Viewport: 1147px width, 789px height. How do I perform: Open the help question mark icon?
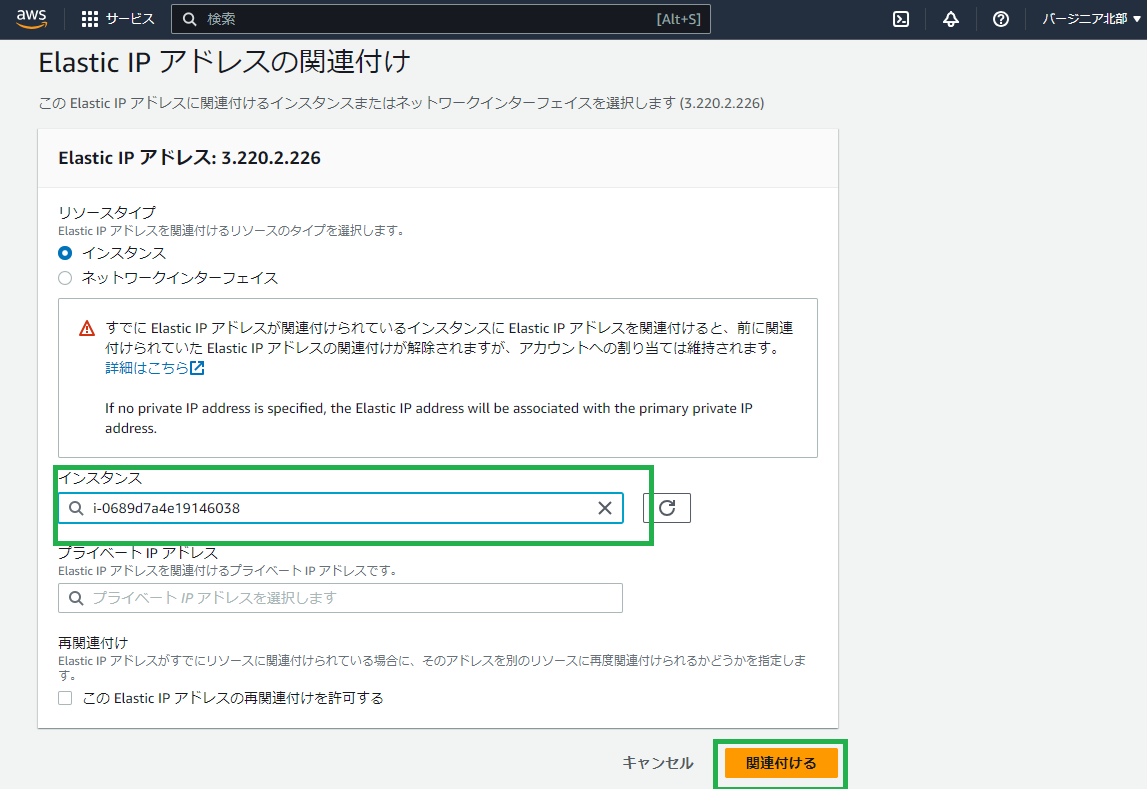tap(1001, 18)
